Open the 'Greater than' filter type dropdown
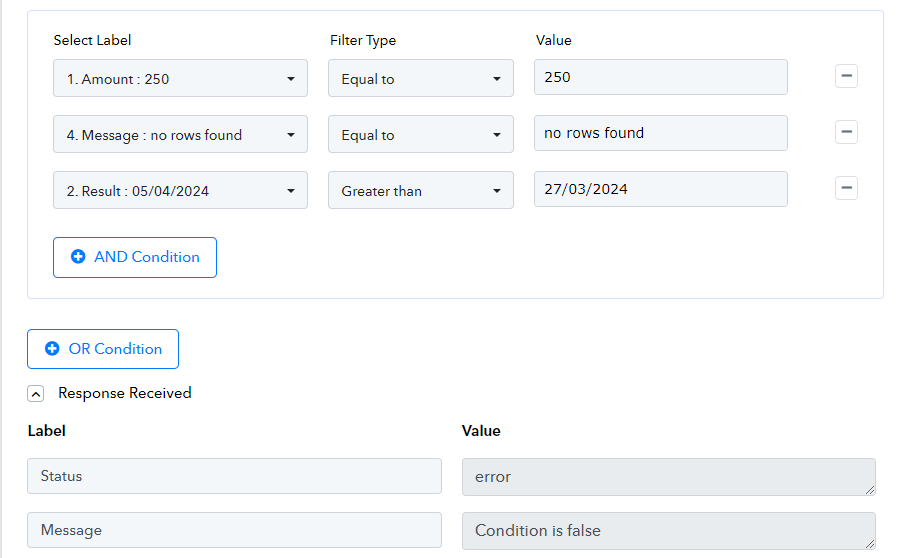 (x=420, y=191)
